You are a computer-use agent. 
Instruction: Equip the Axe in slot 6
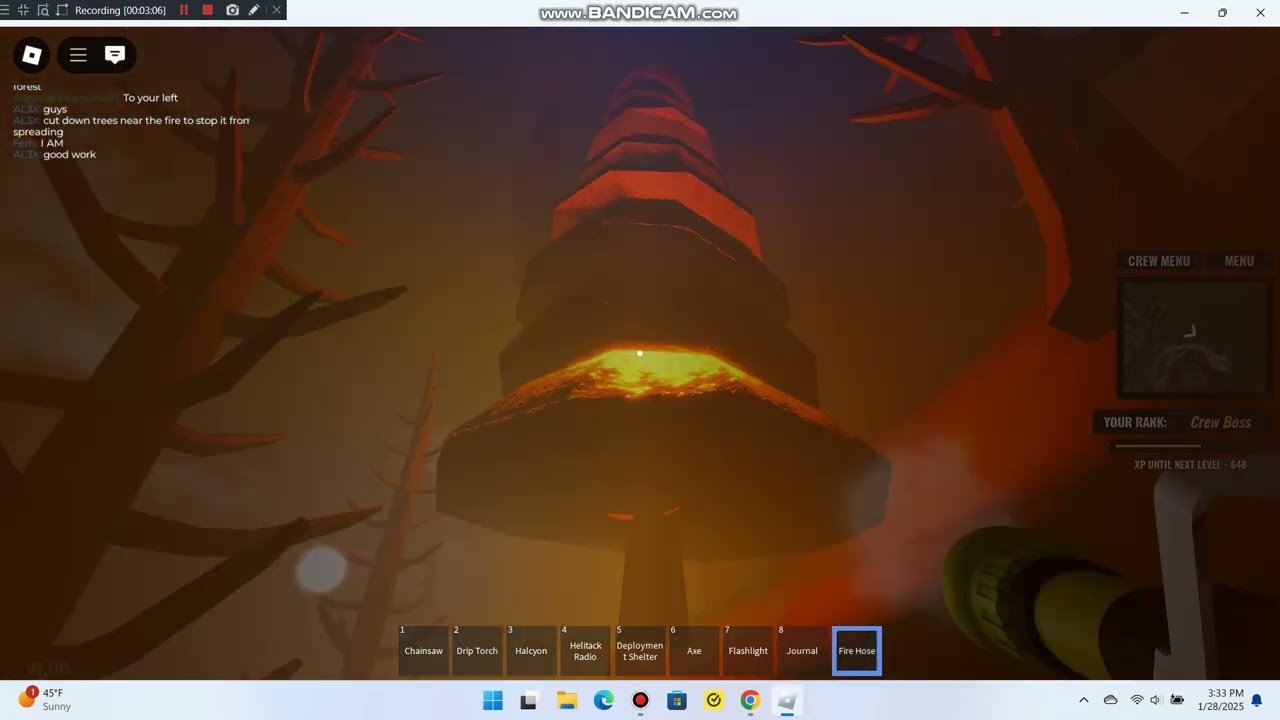point(694,651)
